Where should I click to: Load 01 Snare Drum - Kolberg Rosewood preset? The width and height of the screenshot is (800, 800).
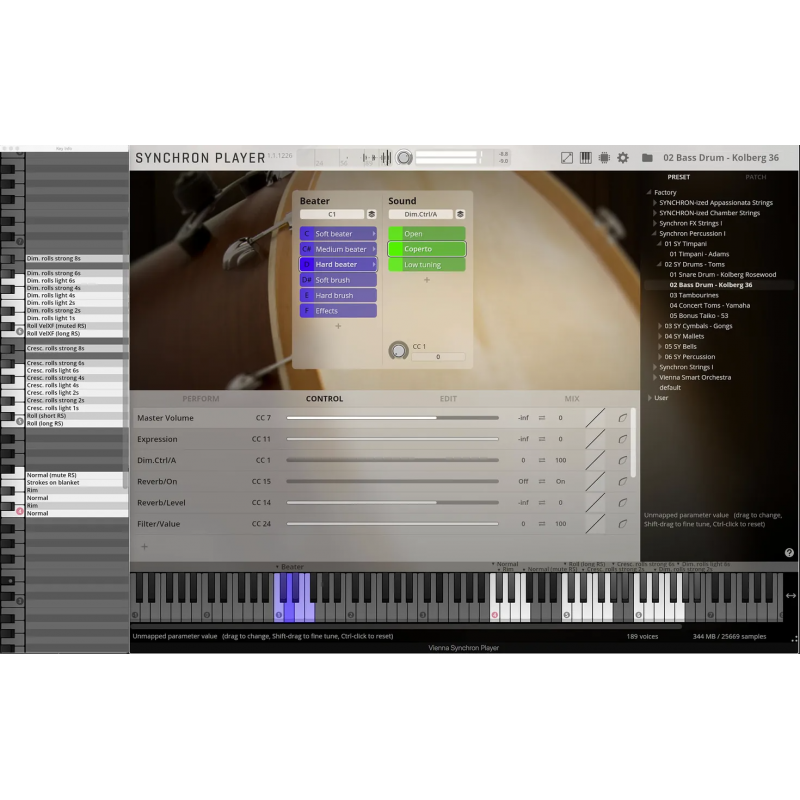coord(722,274)
